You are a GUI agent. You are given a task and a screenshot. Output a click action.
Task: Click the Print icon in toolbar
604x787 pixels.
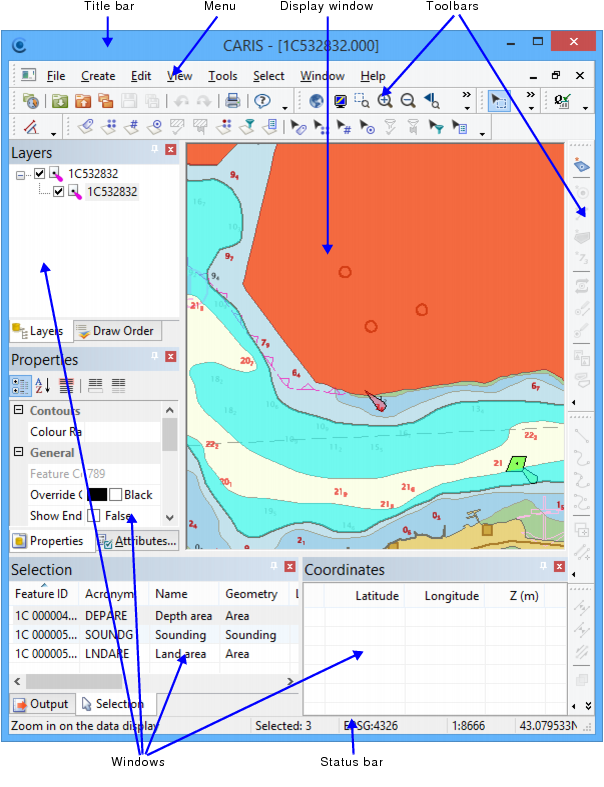(x=232, y=101)
